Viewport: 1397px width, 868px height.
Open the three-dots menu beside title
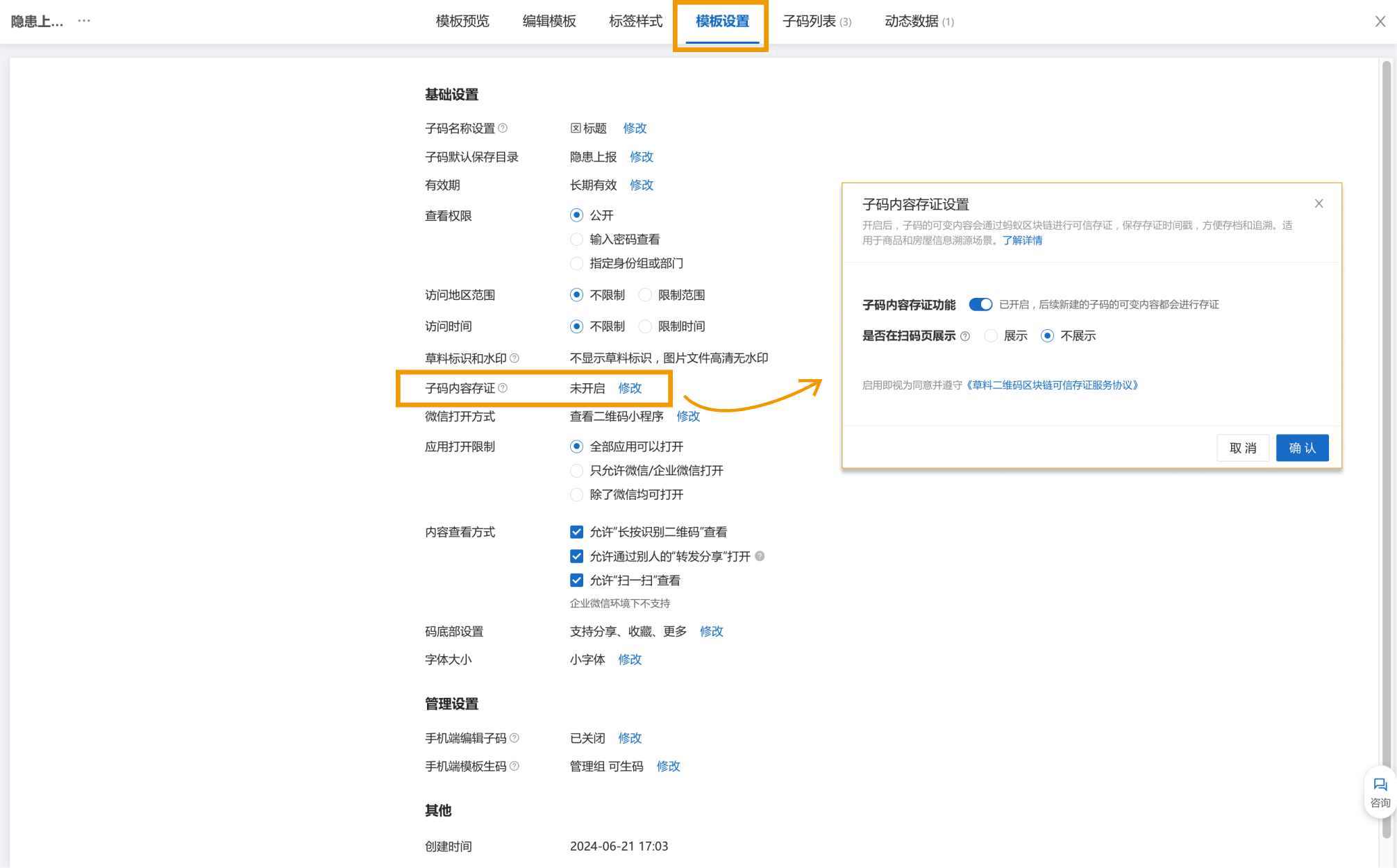coord(84,21)
